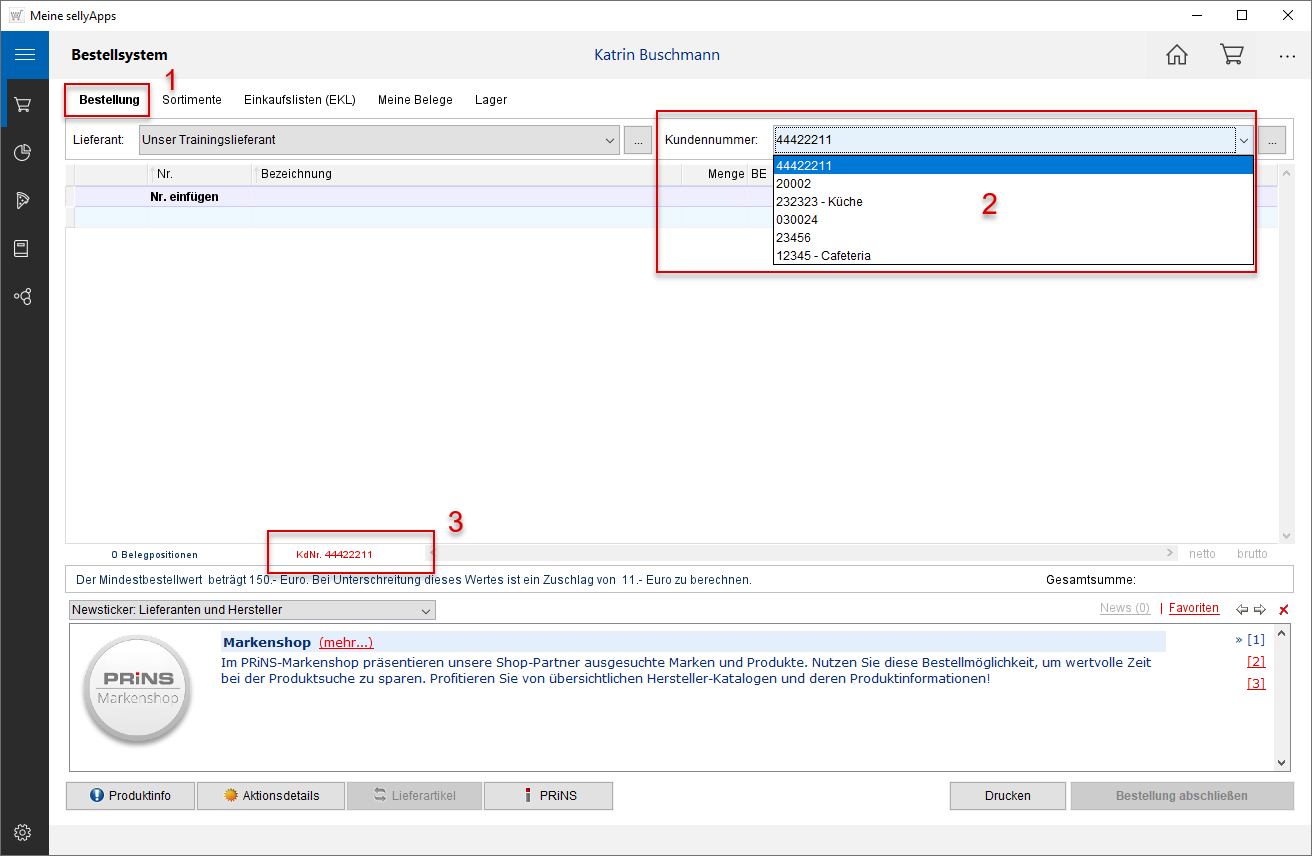Follow the (mehr...) Markenshop link
Image resolution: width=1312 pixels, height=856 pixels.
pyautogui.click(x=346, y=642)
